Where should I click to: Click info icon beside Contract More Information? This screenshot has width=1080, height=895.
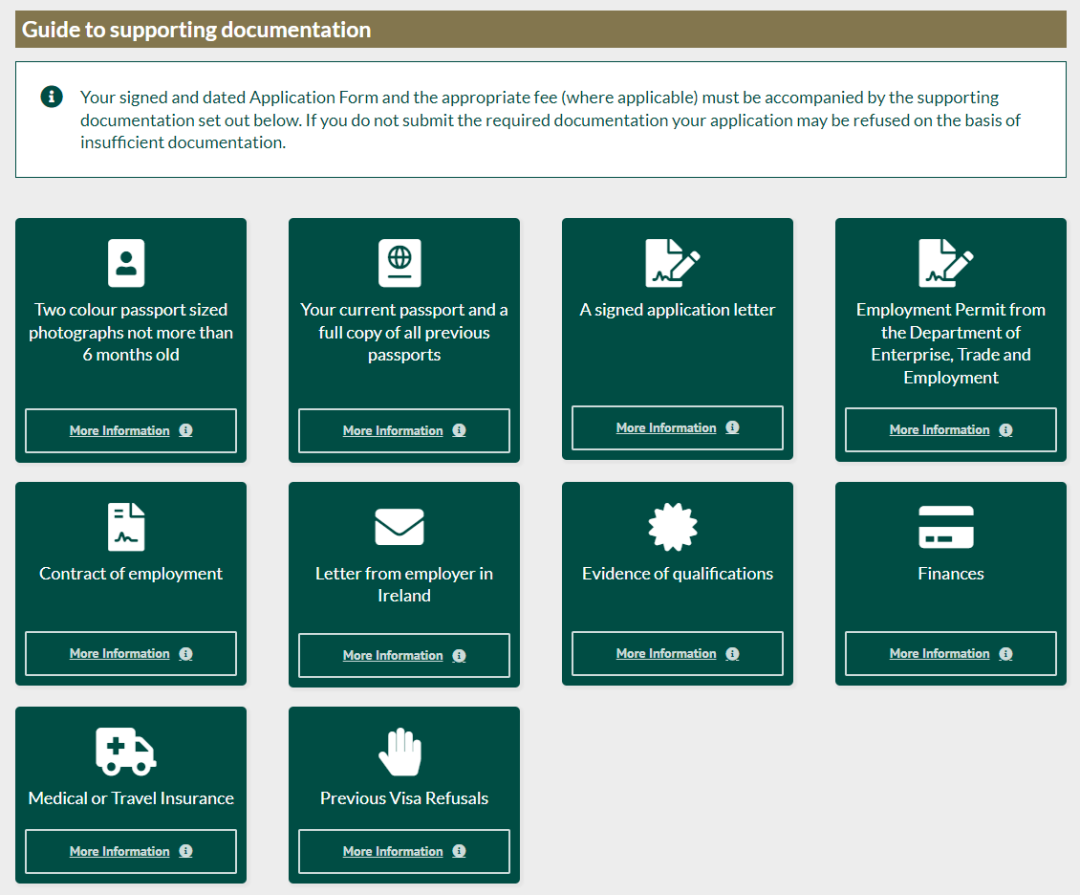click(185, 653)
